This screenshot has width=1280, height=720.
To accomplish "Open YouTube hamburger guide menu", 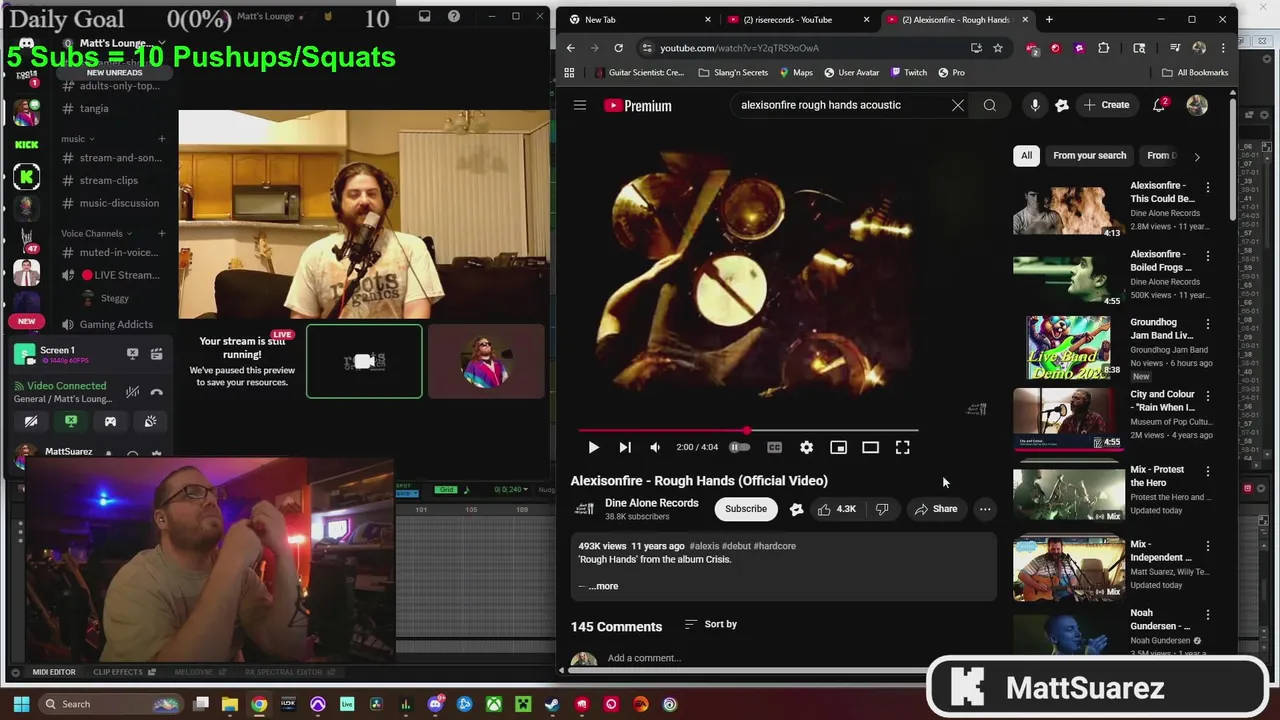I will click(579, 105).
